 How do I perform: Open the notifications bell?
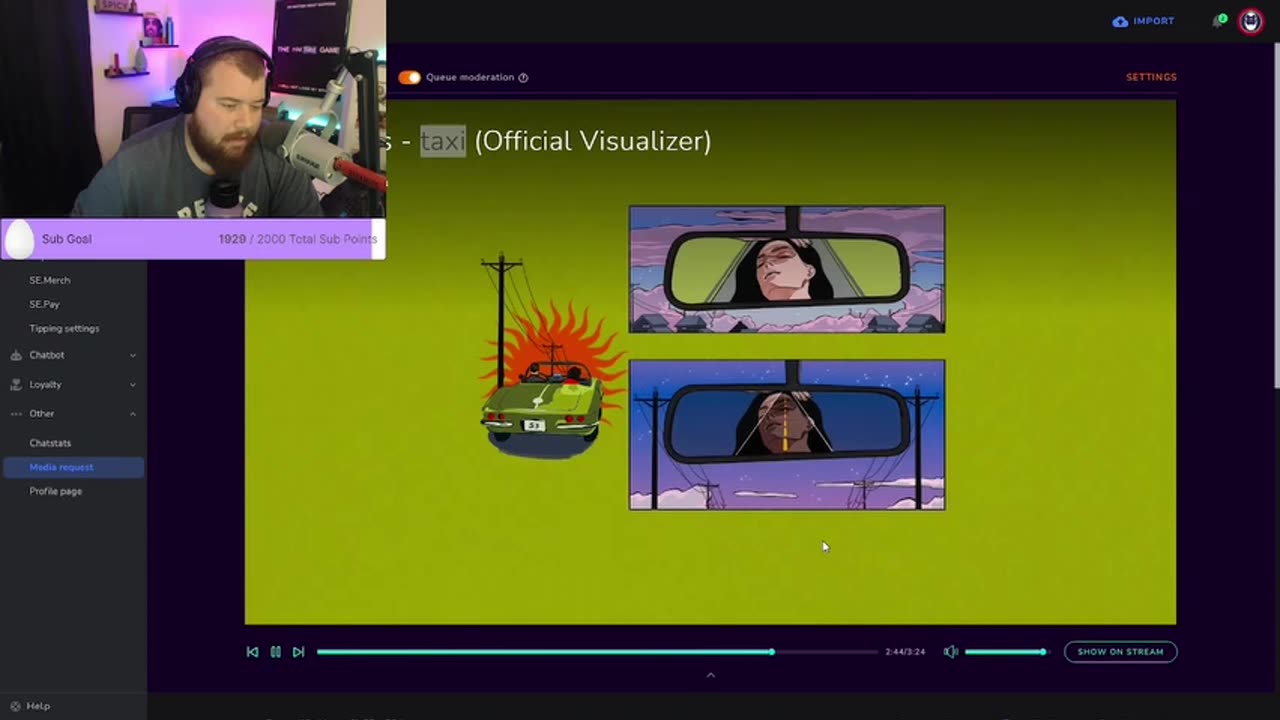pyautogui.click(x=1218, y=21)
